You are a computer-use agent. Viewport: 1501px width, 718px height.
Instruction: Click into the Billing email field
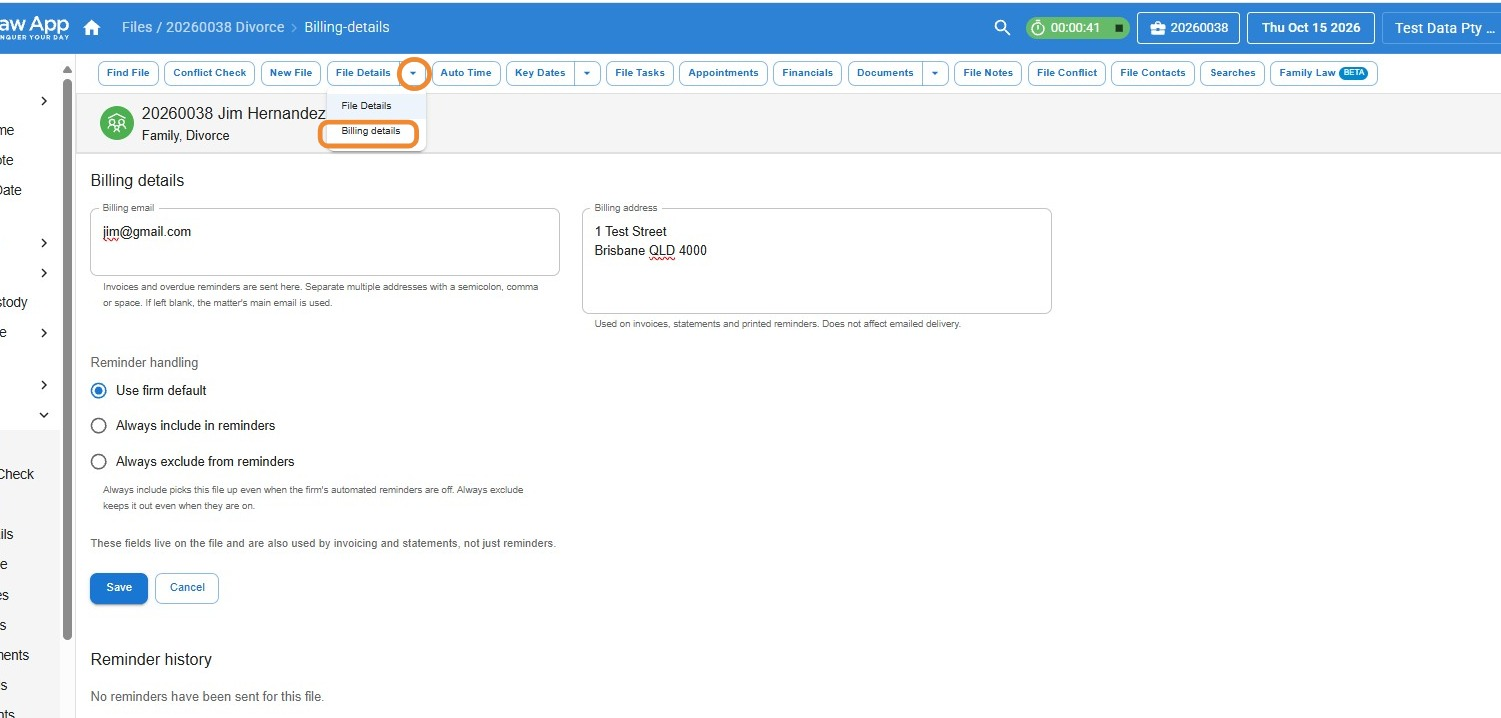pyautogui.click(x=325, y=242)
